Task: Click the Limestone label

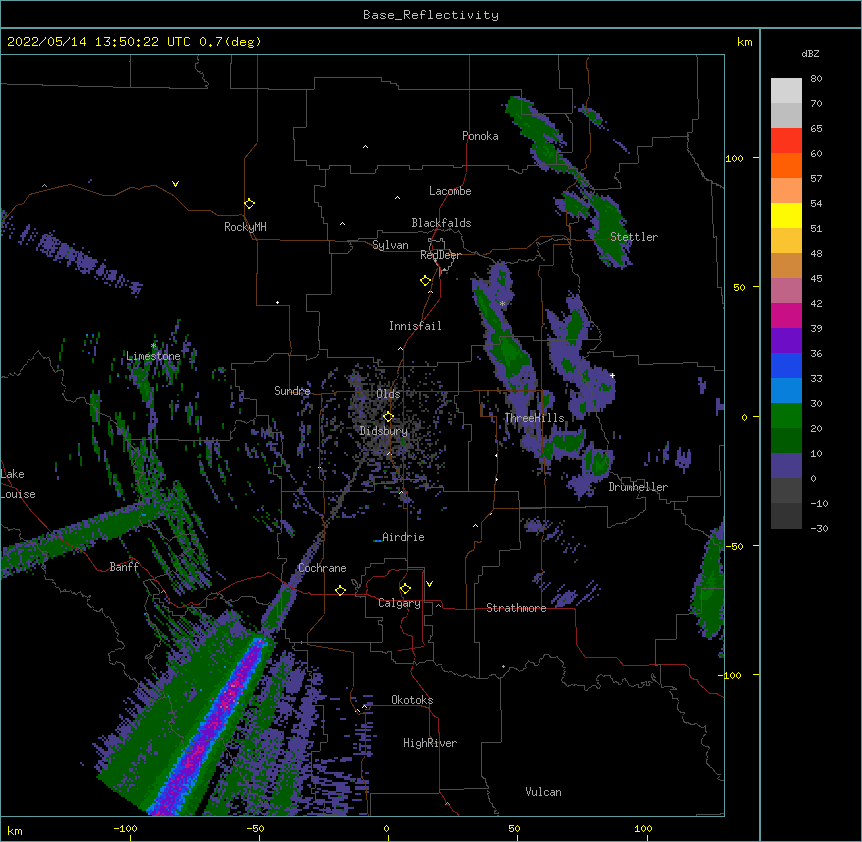Action: [153, 356]
